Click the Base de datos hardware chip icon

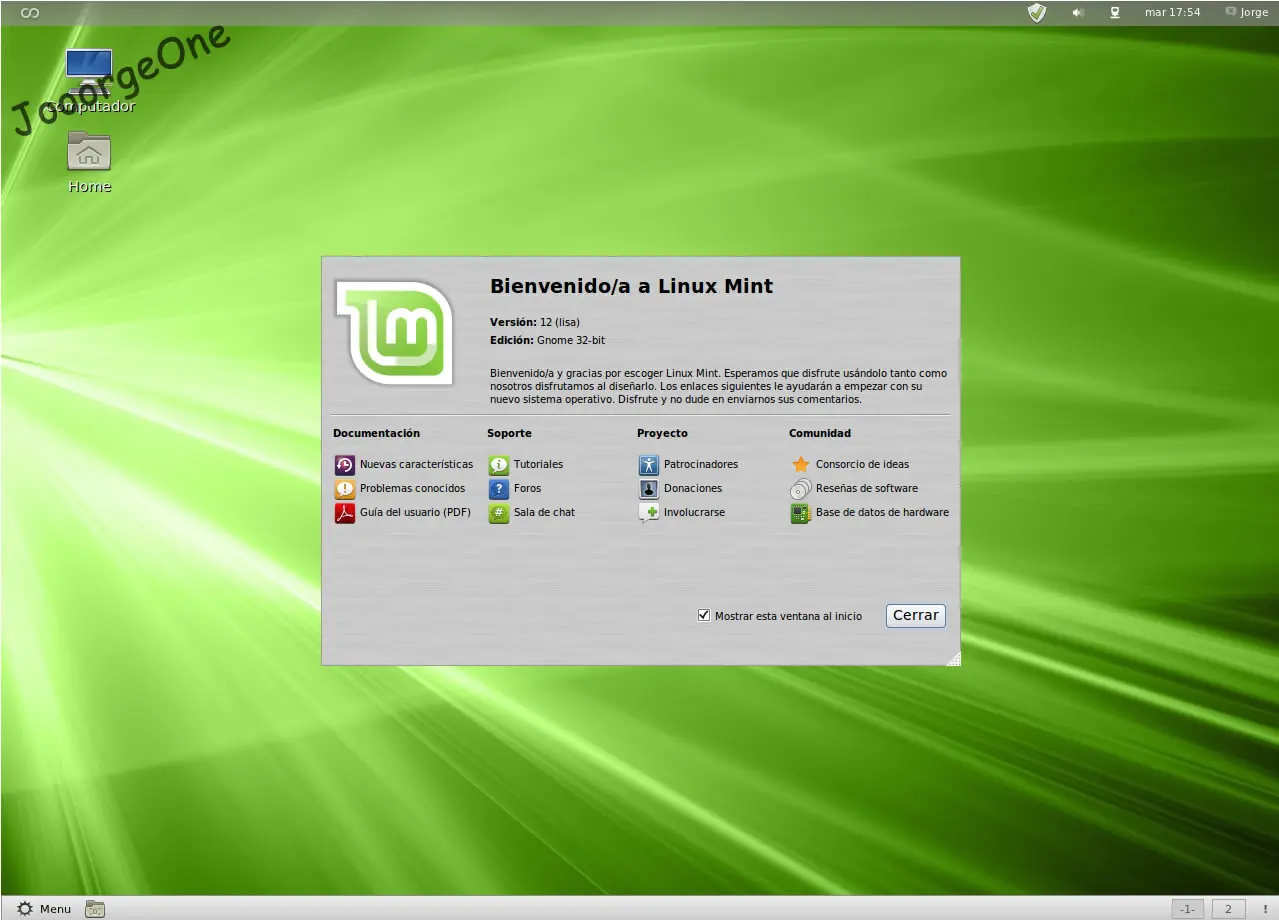coord(800,513)
